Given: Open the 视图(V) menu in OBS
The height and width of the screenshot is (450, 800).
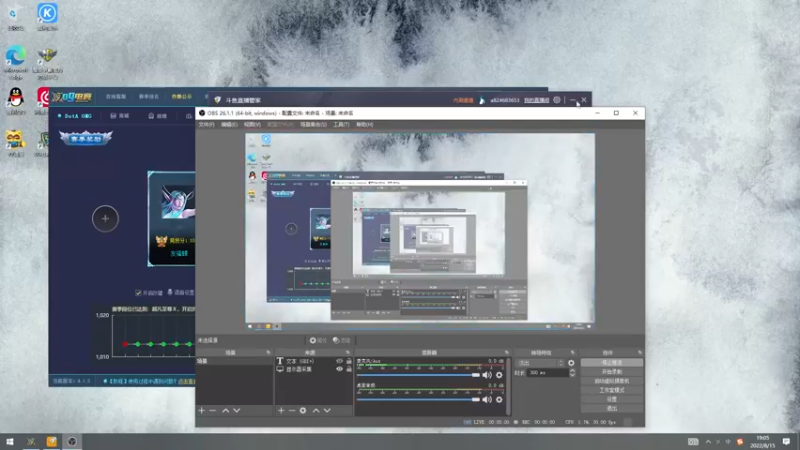Looking at the screenshot, I should 252,124.
